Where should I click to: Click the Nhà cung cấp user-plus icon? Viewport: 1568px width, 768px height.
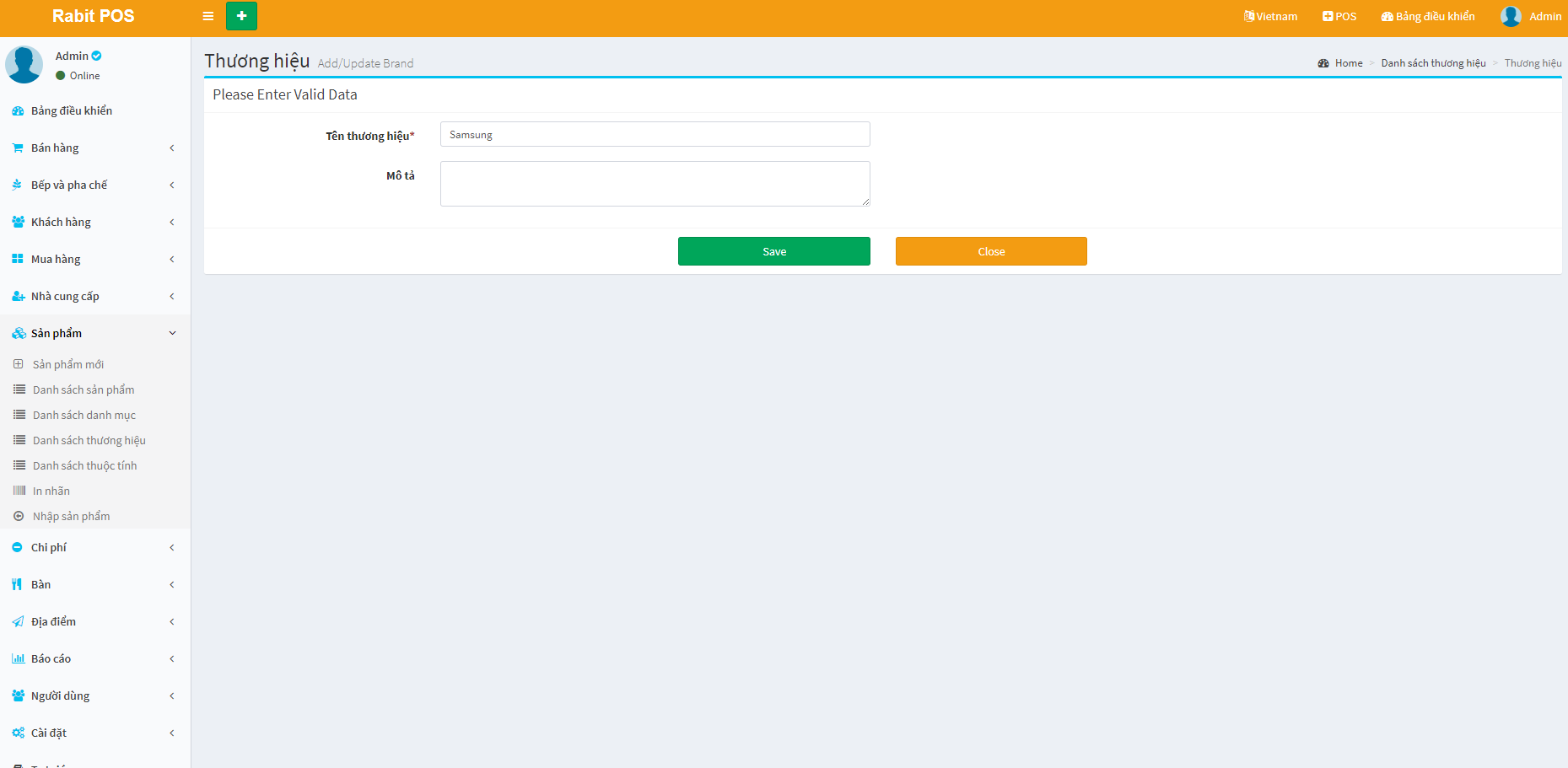[x=18, y=297]
